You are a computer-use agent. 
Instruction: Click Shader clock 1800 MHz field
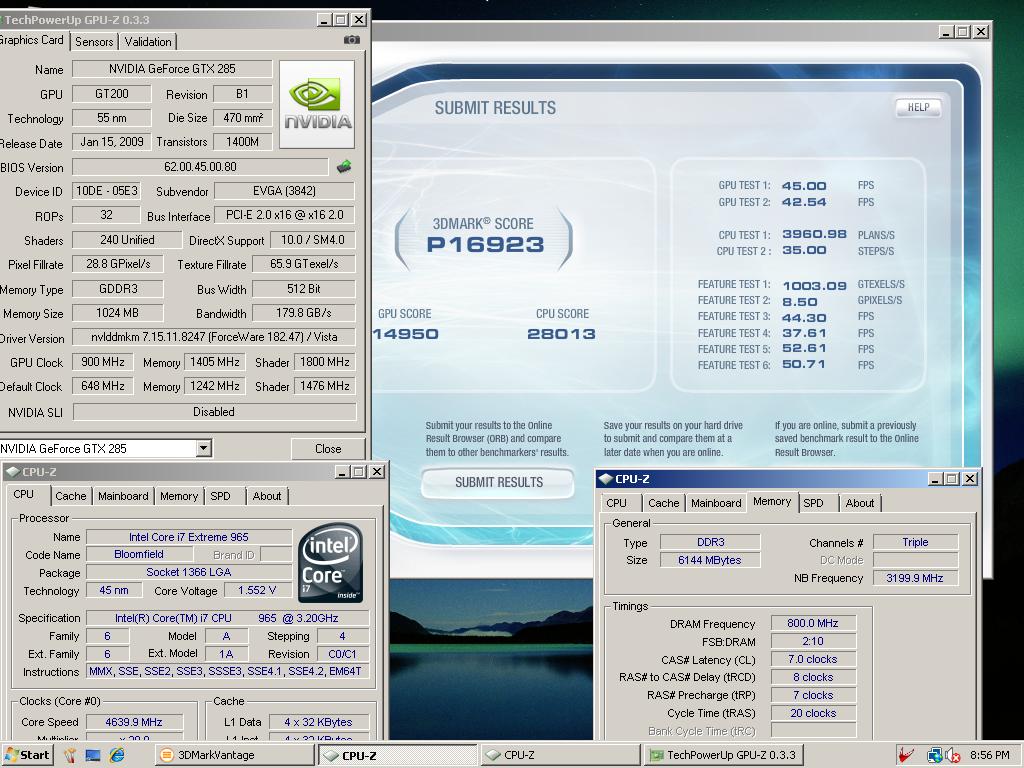pyautogui.click(x=325, y=362)
